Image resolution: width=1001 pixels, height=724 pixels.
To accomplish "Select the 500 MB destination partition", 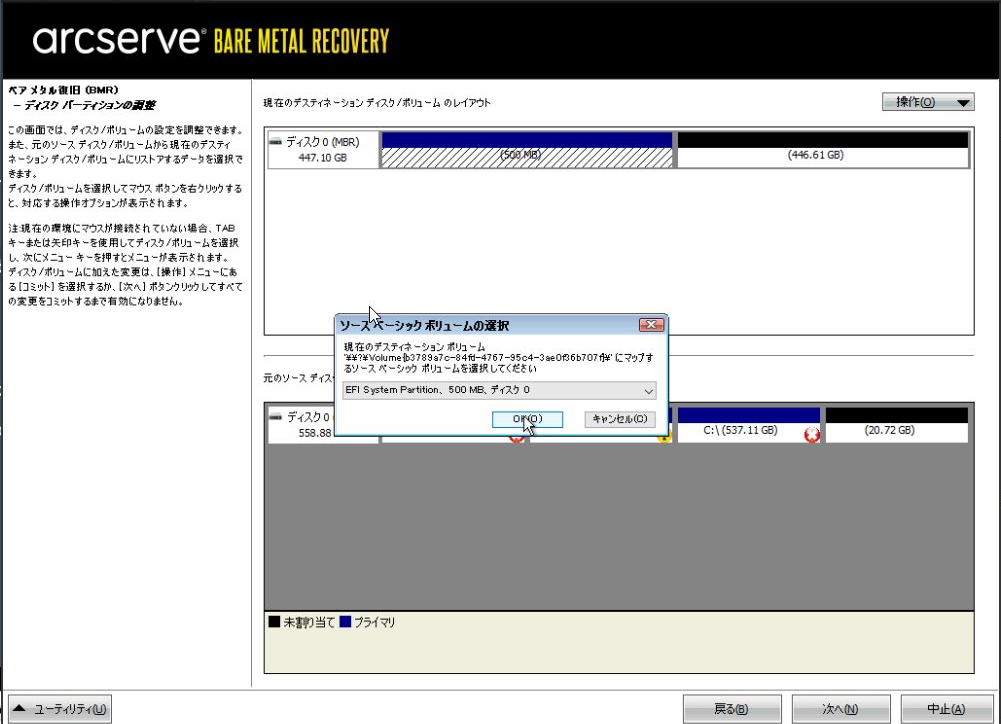I will 527,150.
